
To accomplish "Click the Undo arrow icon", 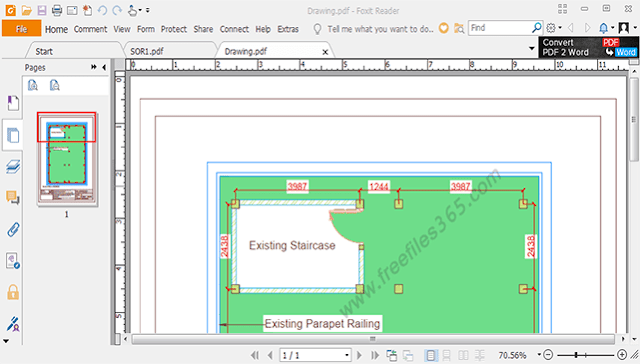I will (102, 10).
